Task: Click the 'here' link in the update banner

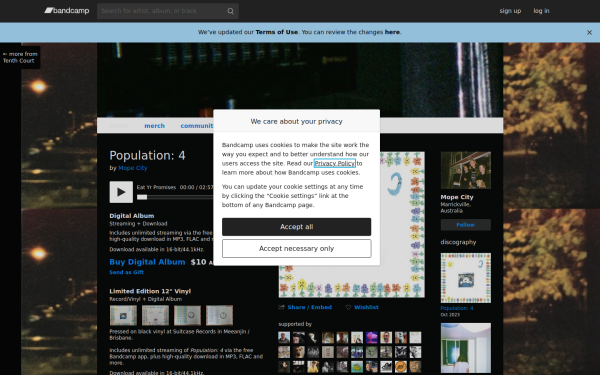Action: click(392, 32)
